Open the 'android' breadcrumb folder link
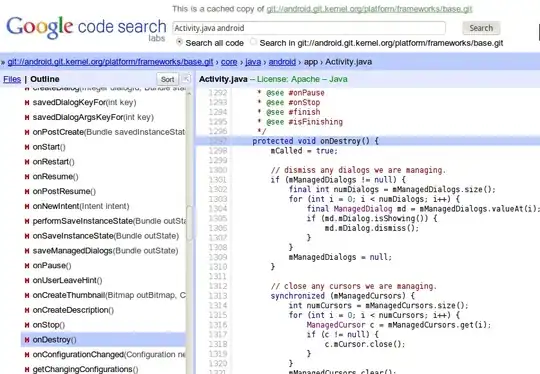 (x=282, y=62)
